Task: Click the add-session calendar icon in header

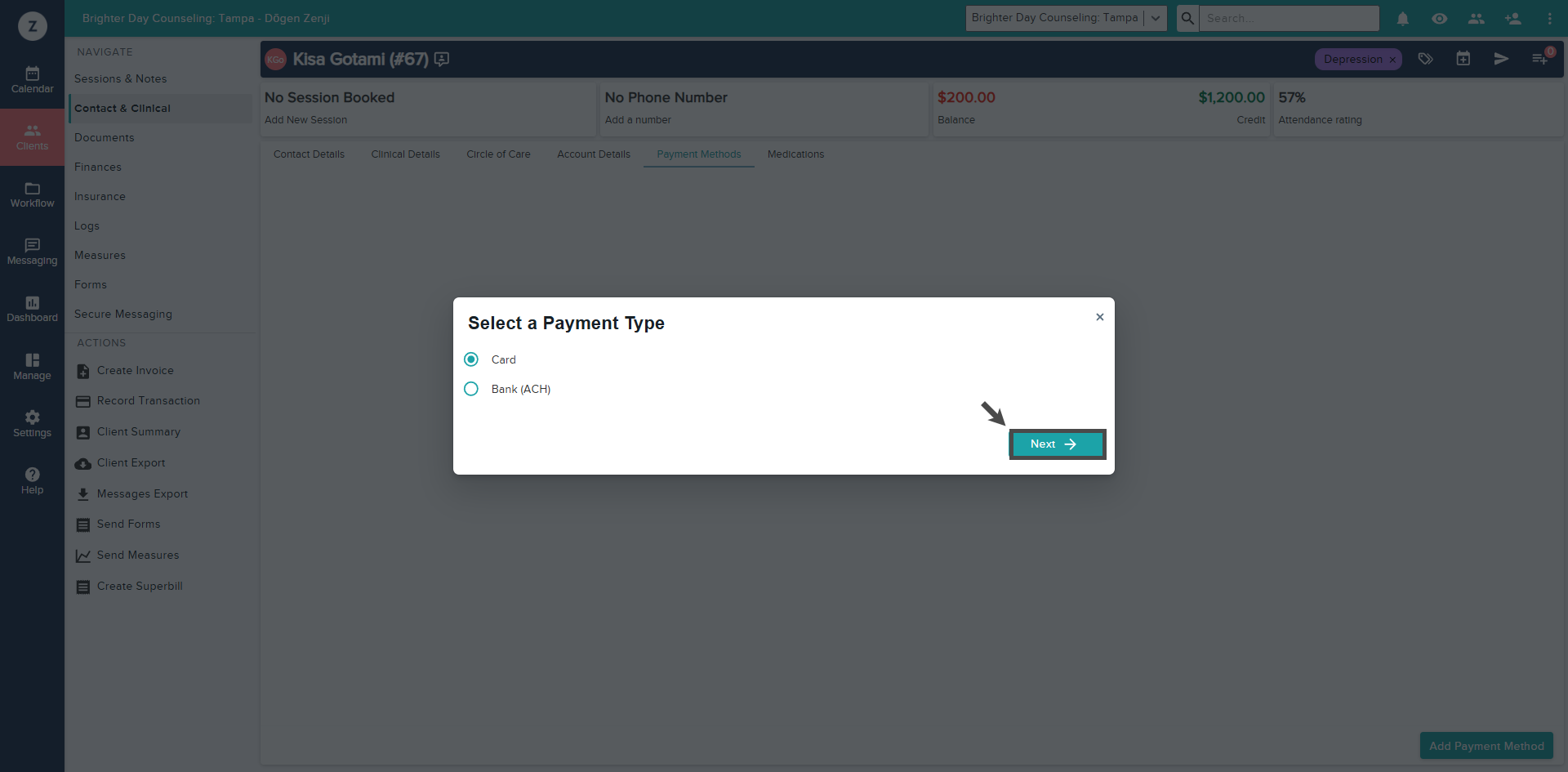Action: click(1463, 59)
